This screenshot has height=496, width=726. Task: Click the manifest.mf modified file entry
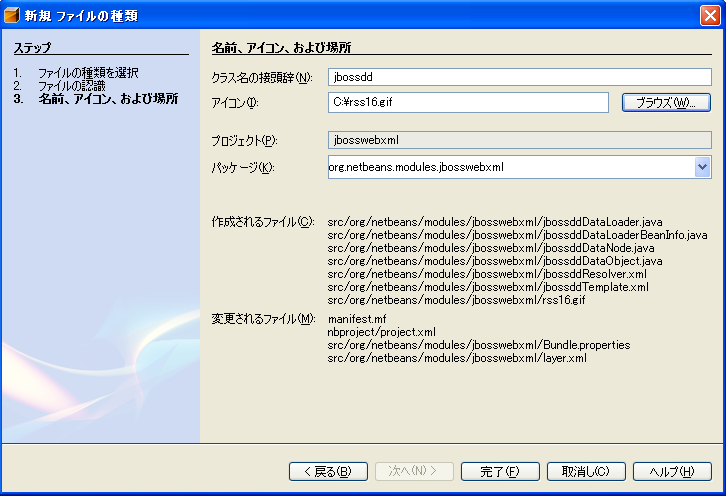pos(357,319)
